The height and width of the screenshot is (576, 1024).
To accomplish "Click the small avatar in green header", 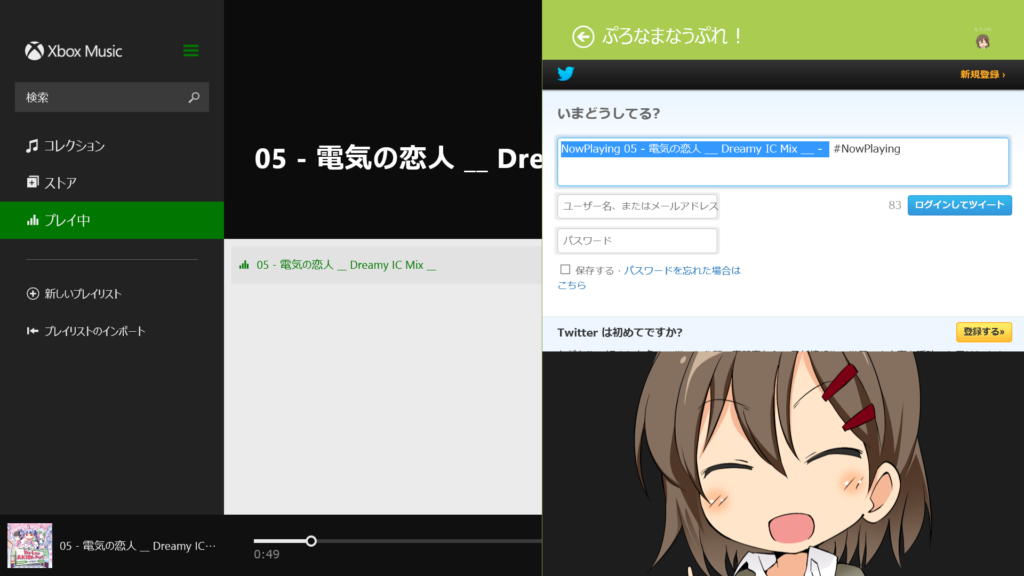I will coord(983,40).
